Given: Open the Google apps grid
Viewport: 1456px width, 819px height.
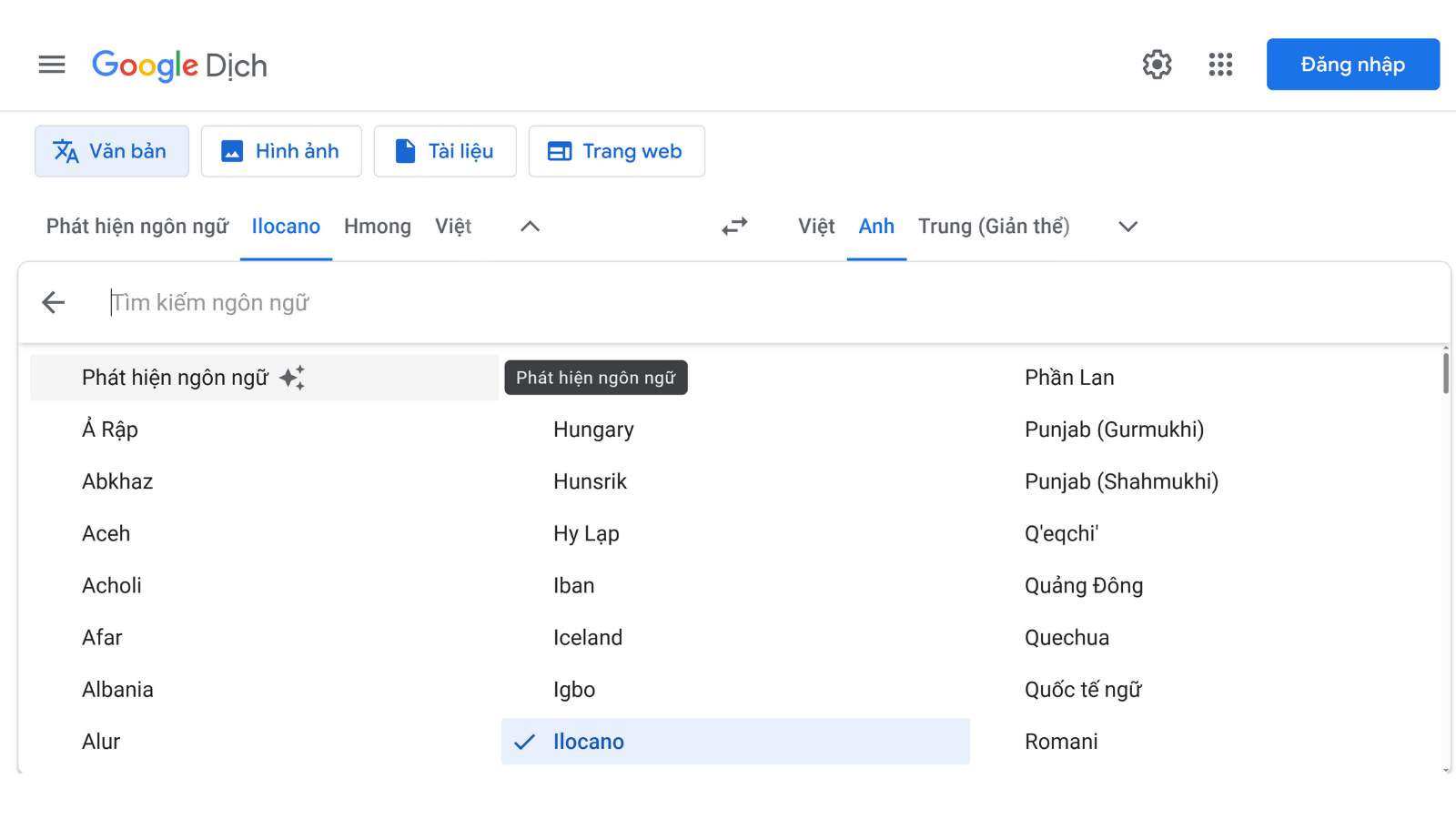Looking at the screenshot, I should [x=1220, y=65].
